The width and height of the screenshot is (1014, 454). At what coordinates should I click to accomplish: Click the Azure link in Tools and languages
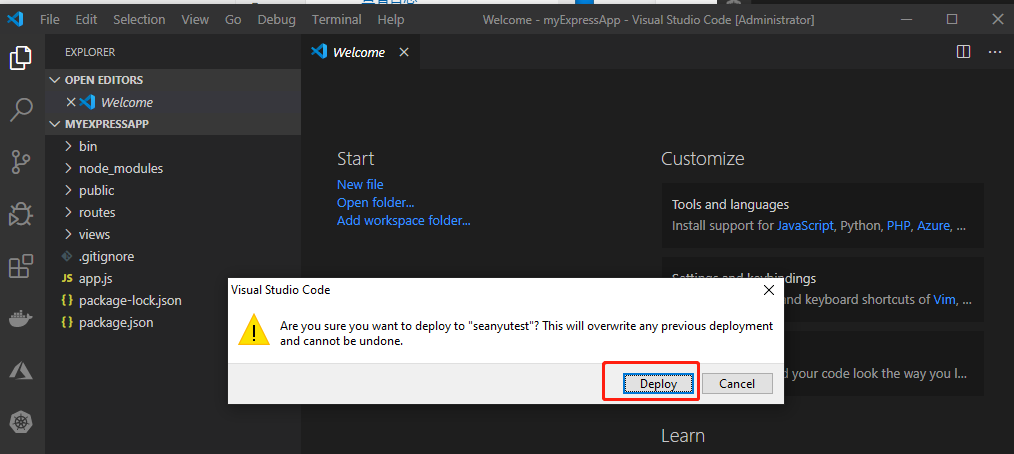coord(933,226)
